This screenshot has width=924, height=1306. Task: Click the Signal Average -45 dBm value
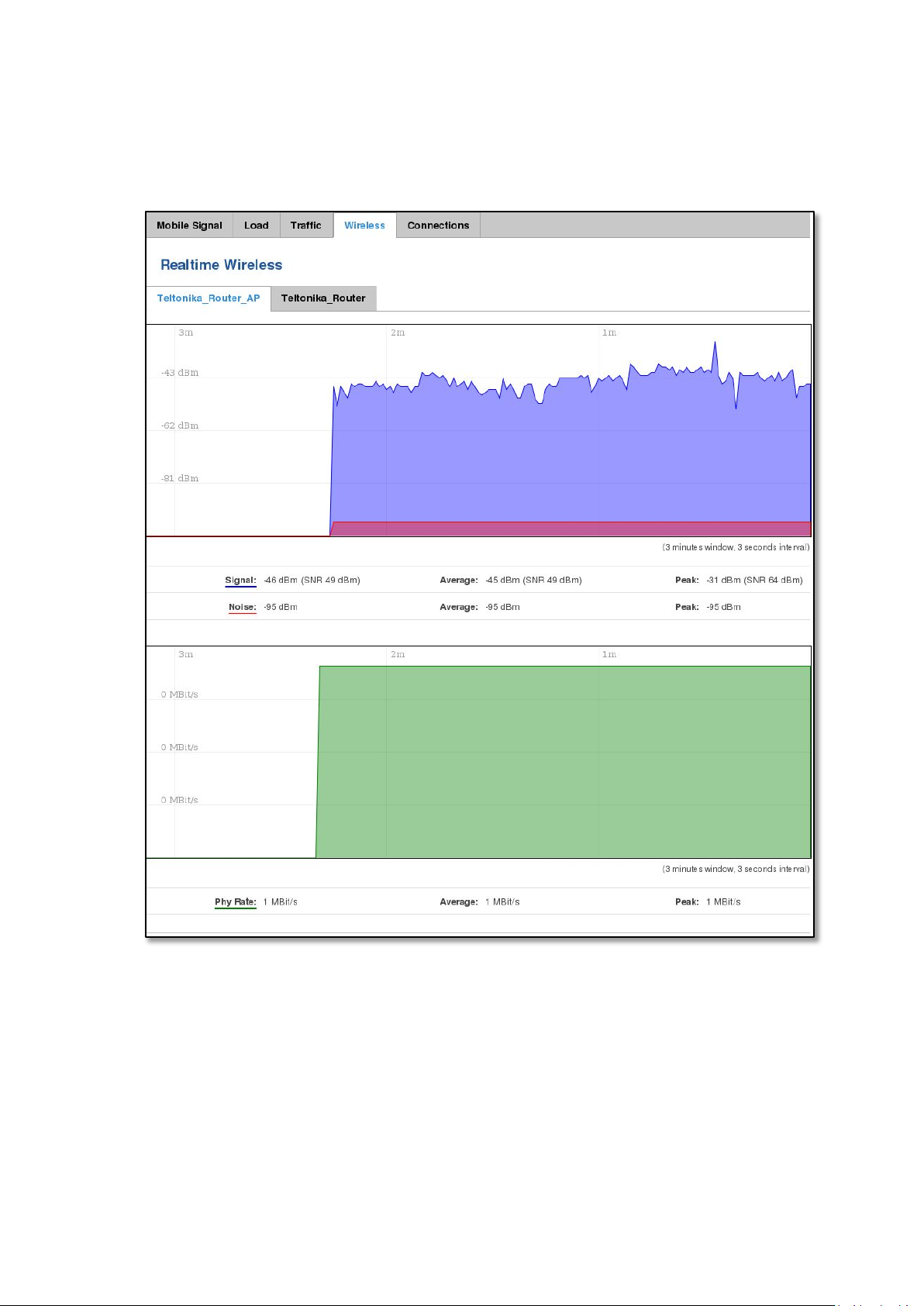point(533,581)
